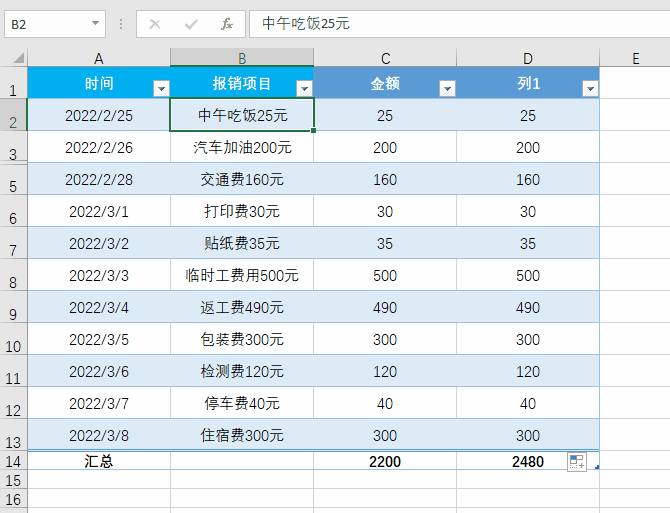This screenshot has height=513, width=670.
Task: Select cell 贴纸费35元
Action: click(x=242, y=243)
